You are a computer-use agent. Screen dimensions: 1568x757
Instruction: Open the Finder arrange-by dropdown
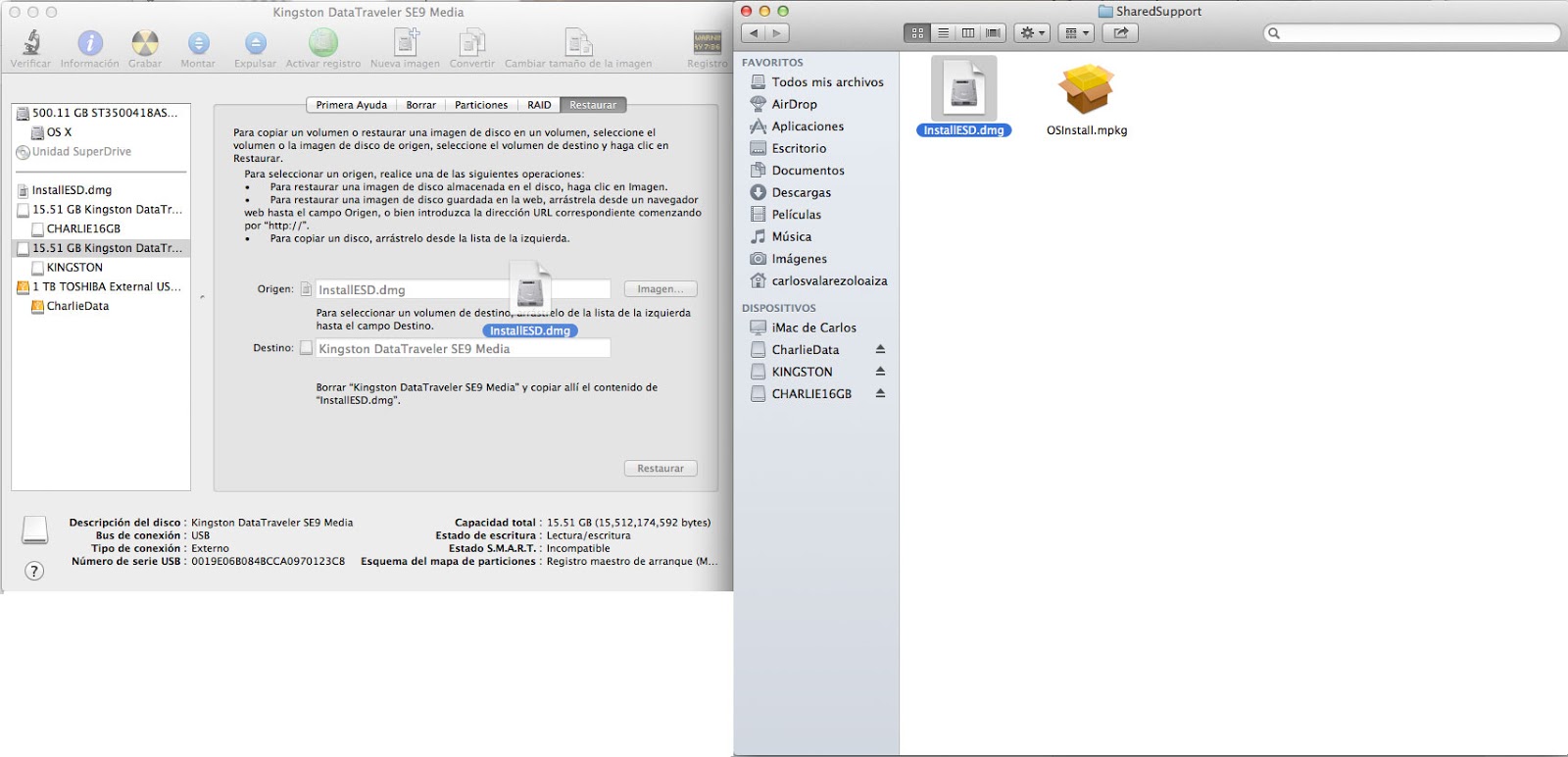(x=1076, y=32)
